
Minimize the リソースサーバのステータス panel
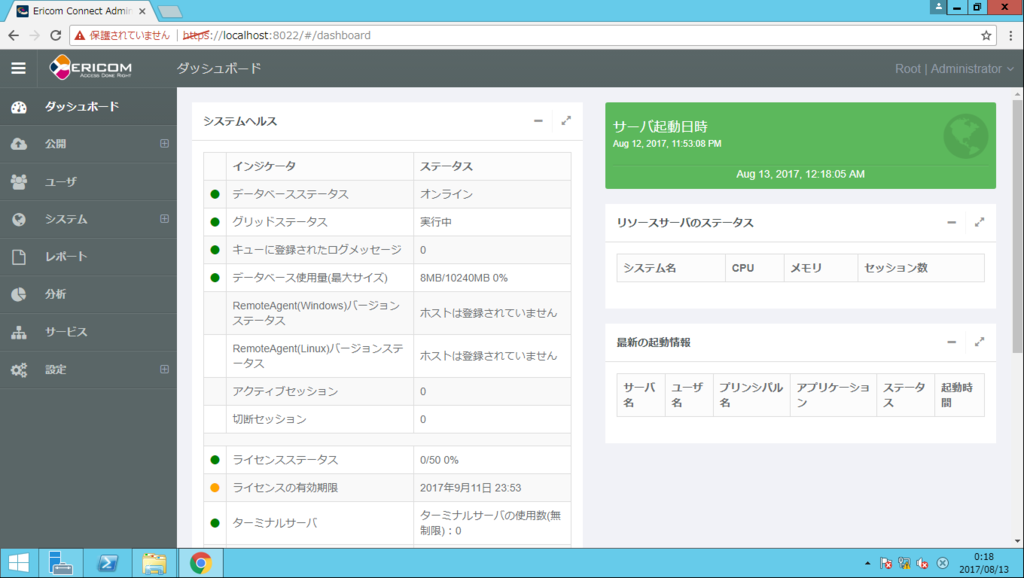pyautogui.click(x=951, y=222)
